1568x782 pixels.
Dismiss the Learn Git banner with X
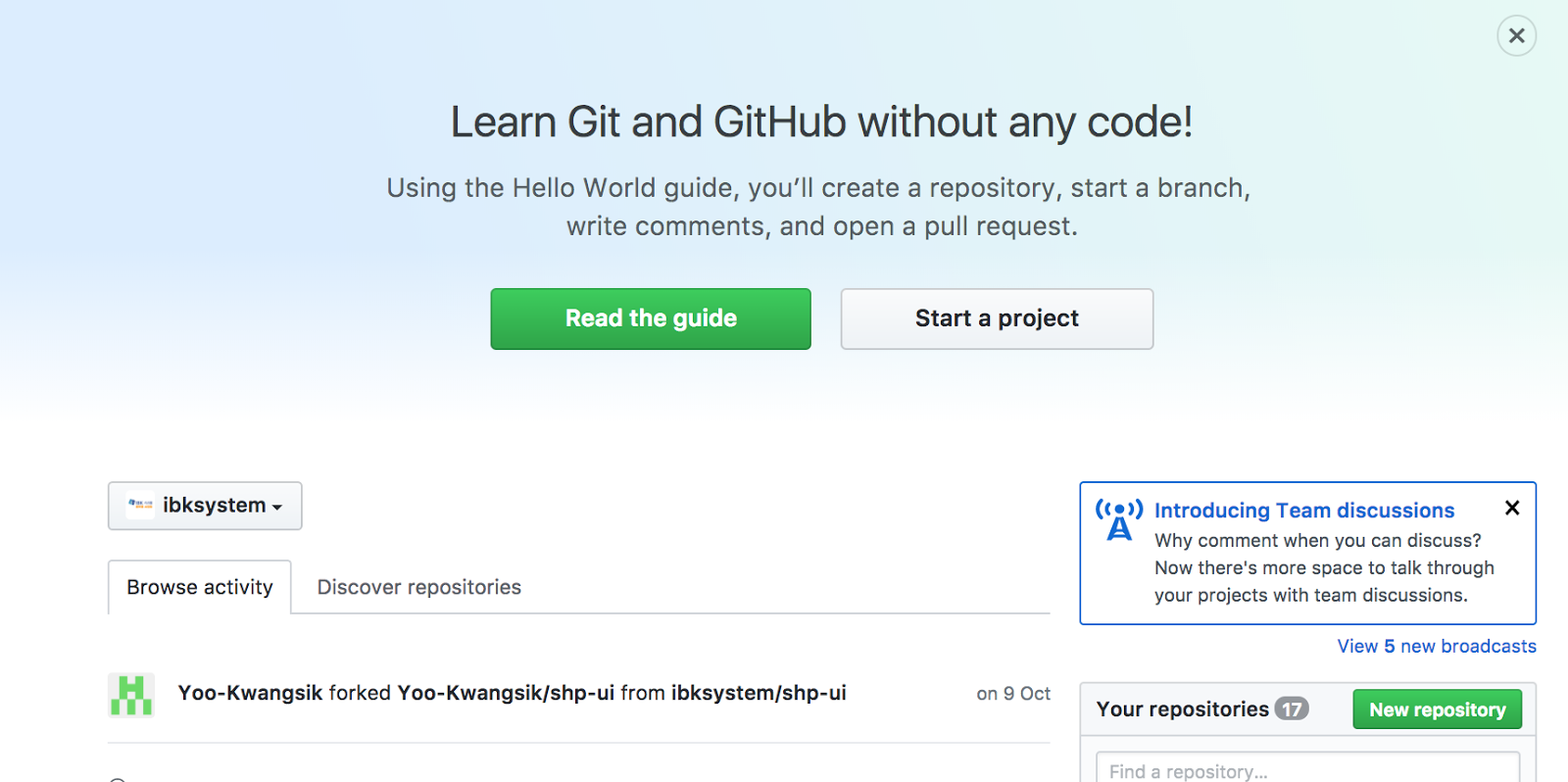click(1516, 36)
